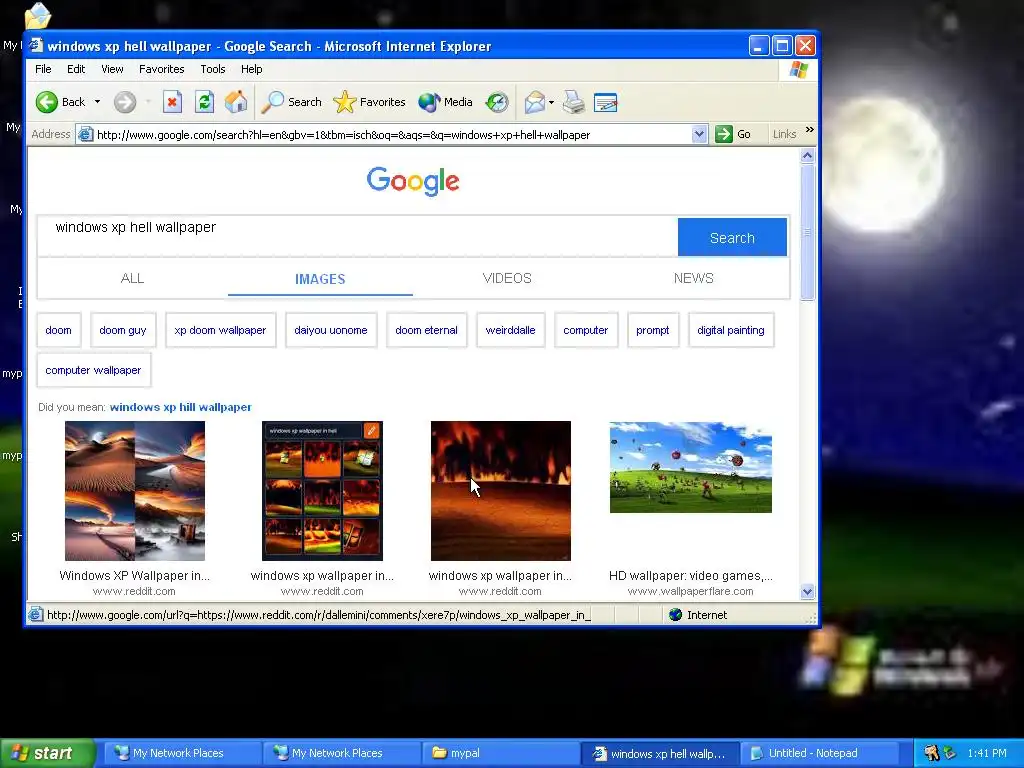
Task: Open the View menu
Action: (112, 69)
